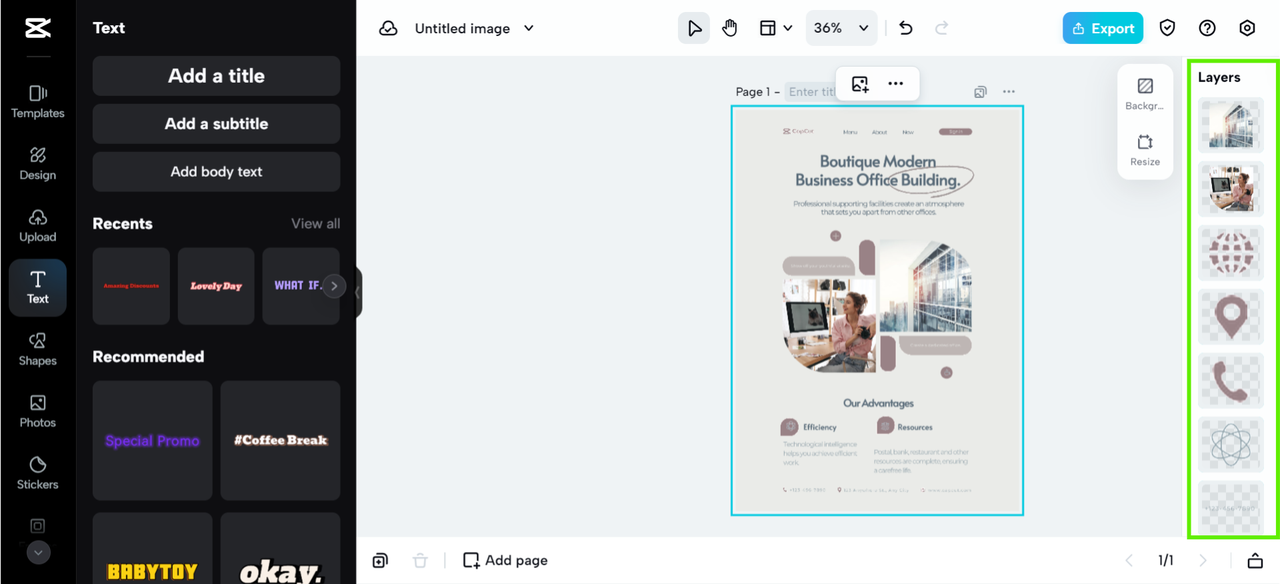
Task: Click the add image icon above canvas
Action: (x=860, y=84)
